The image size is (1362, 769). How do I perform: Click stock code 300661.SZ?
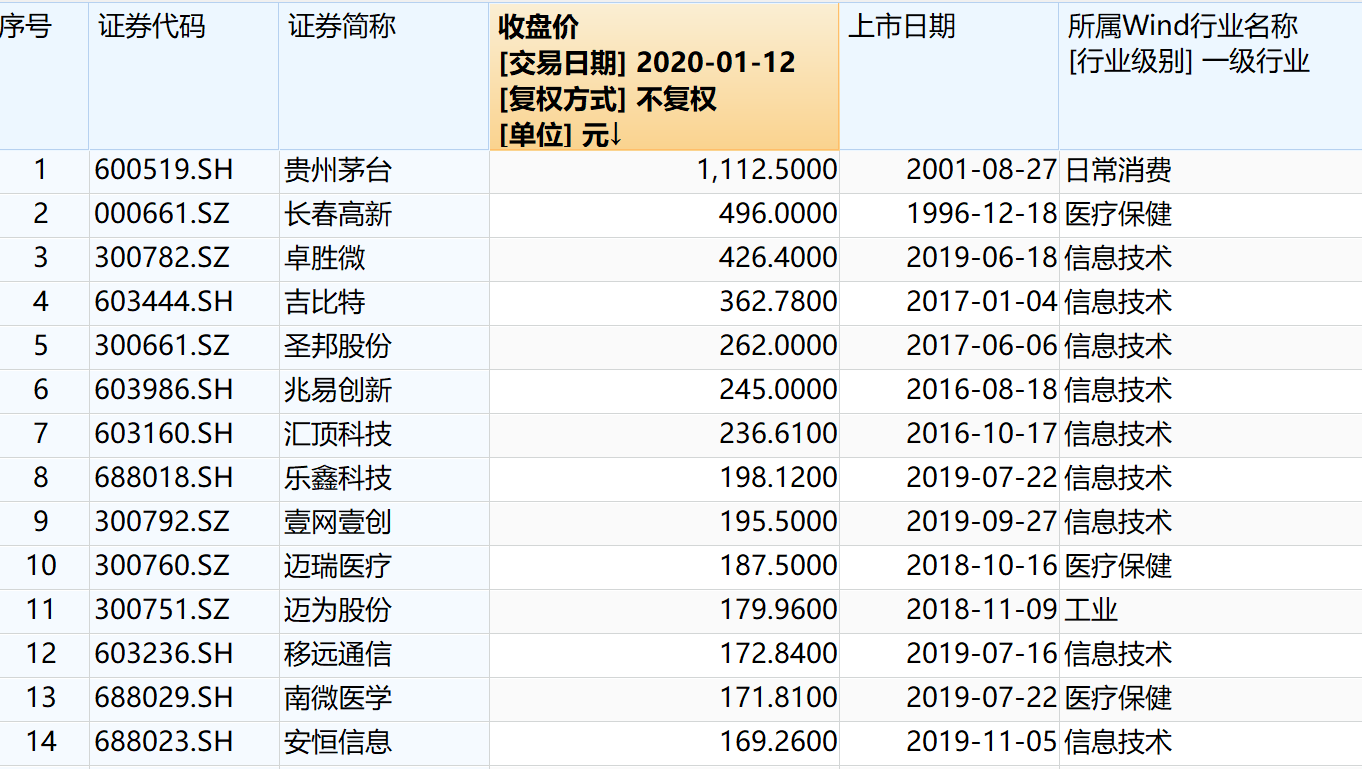162,346
